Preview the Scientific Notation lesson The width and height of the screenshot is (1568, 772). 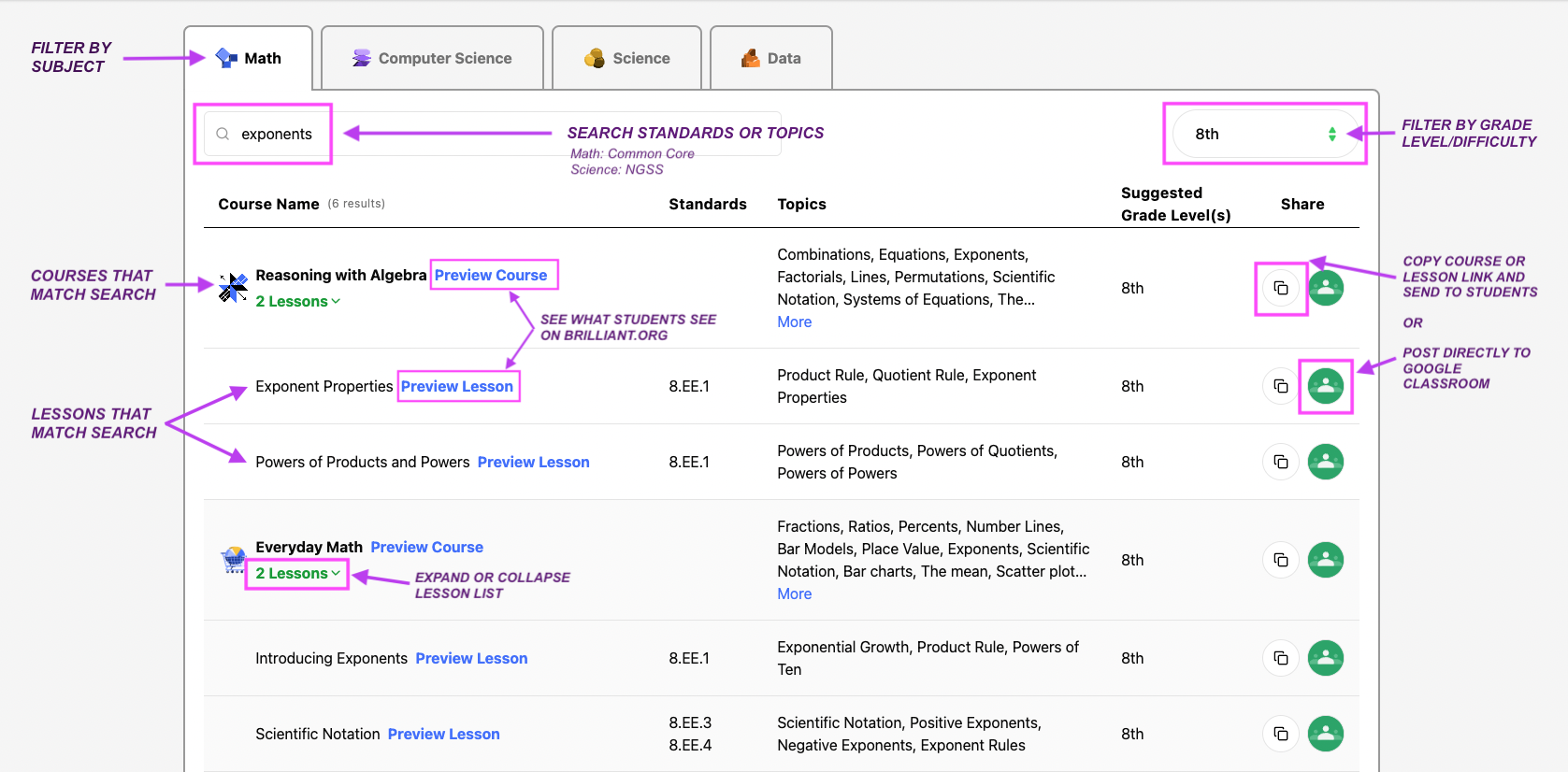[443, 735]
